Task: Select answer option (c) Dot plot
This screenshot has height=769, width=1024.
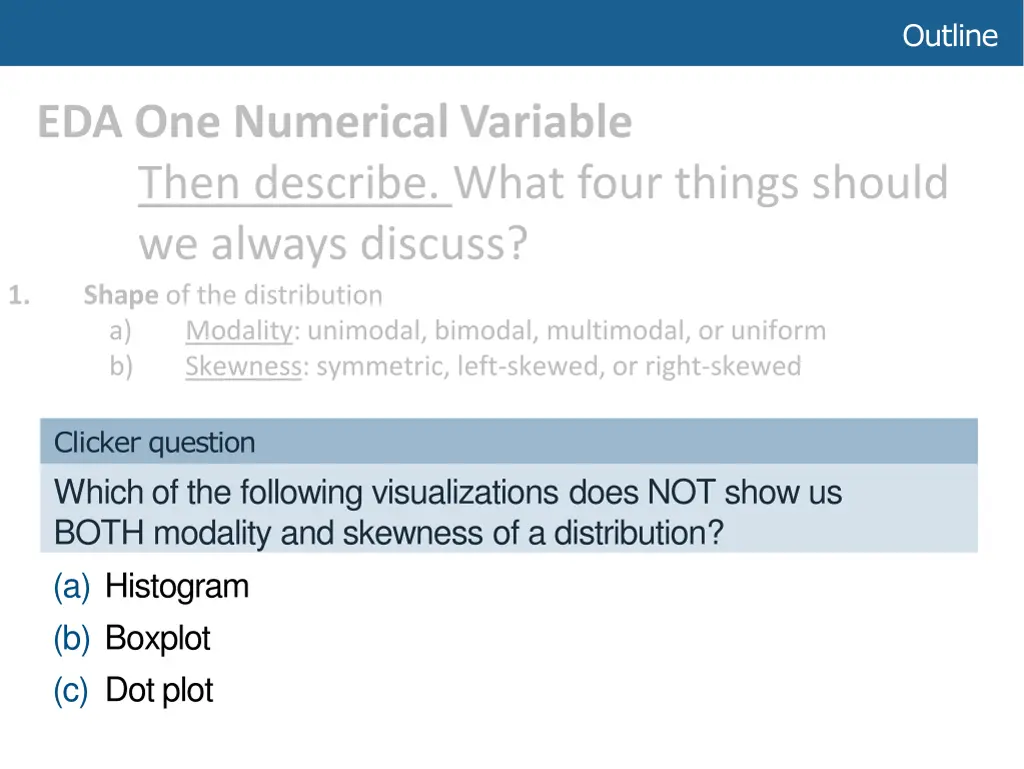Action: click(133, 690)
